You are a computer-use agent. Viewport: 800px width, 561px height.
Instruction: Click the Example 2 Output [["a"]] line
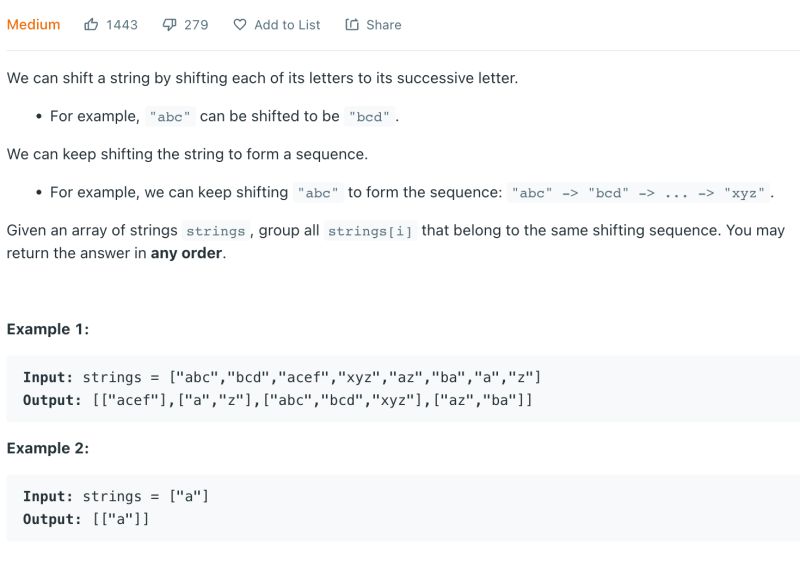(x=86, y=519)
